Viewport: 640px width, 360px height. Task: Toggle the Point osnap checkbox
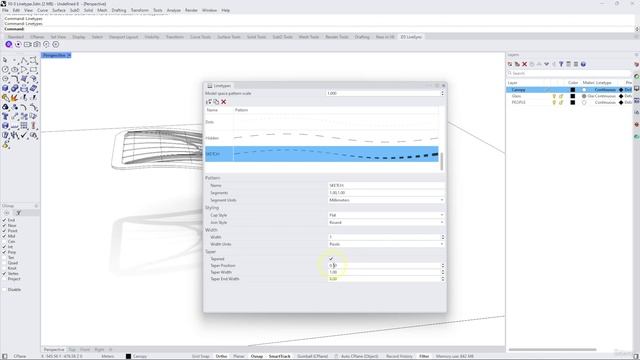click(4, 231)
